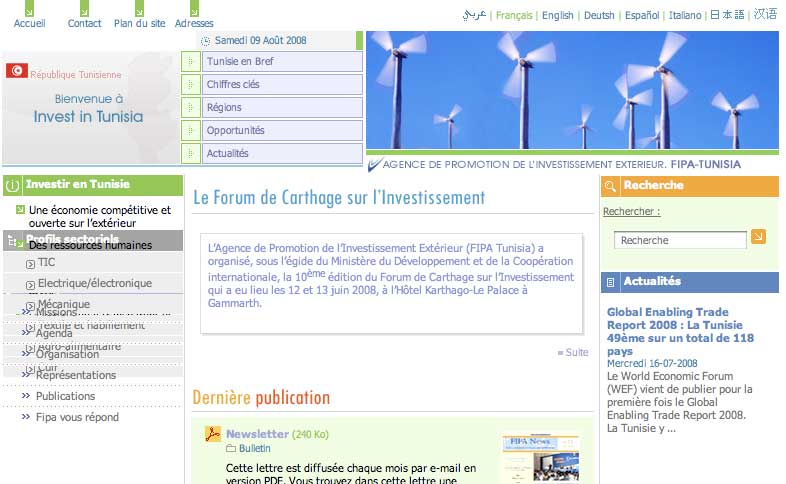Switch language to Français
The image size is (786, 484).
point(514,16)
